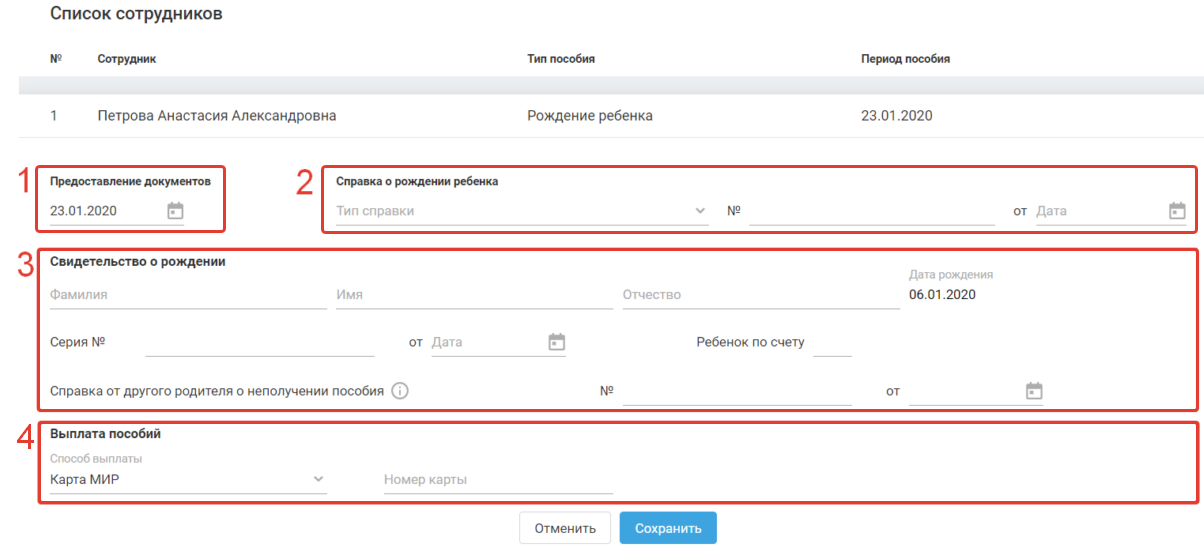Screen dimensions: 1204x550
Task: Click the Тип пособия column header
Action: (561, 59)
